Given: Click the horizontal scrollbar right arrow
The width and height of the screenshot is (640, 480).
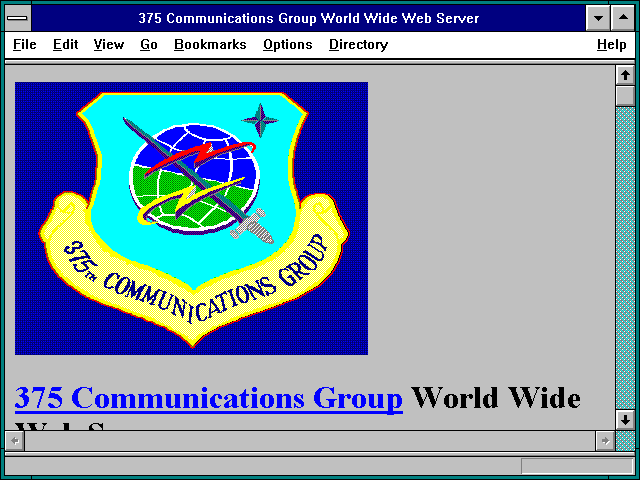Looking at the screenshot, I should 605,441.
